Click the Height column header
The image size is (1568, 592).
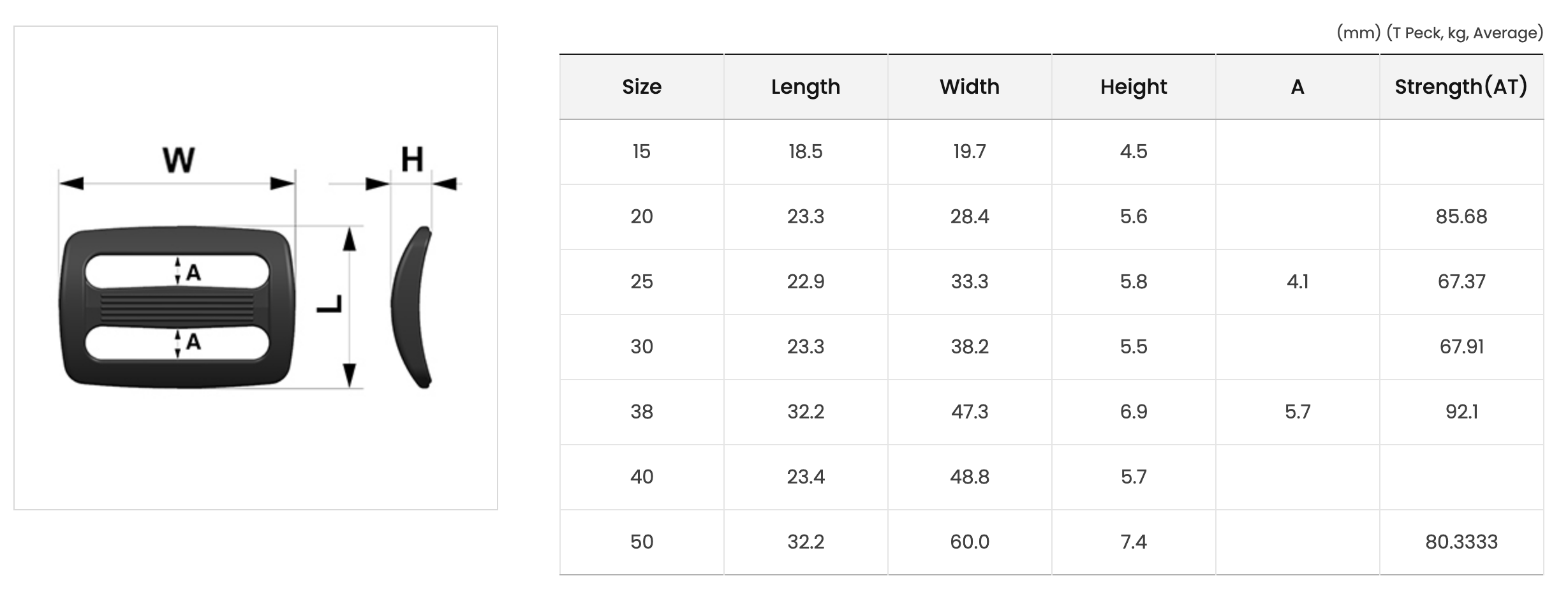1134,87
